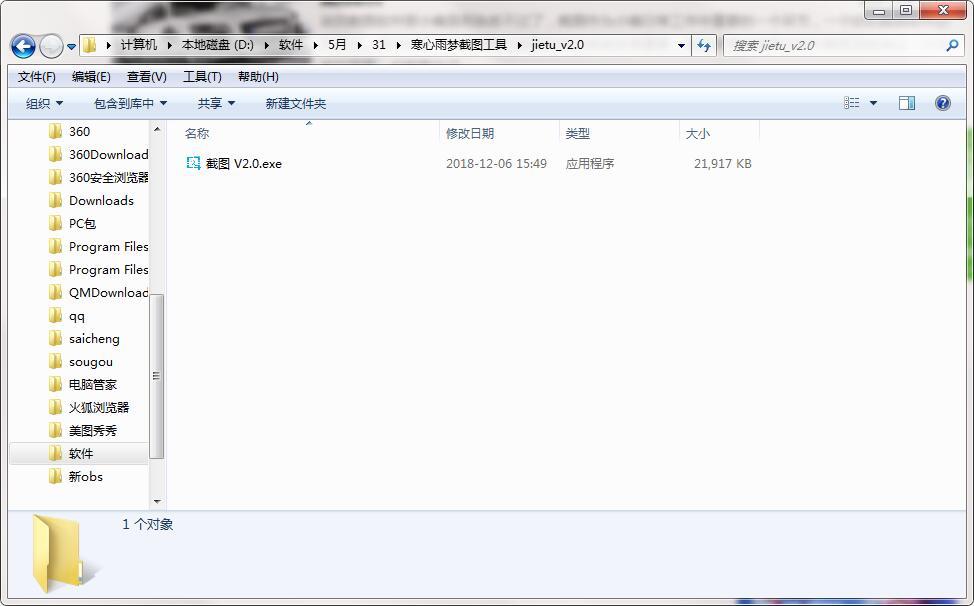
Task: Select Downloads folder in tree
Action: [x=101, y=200]
